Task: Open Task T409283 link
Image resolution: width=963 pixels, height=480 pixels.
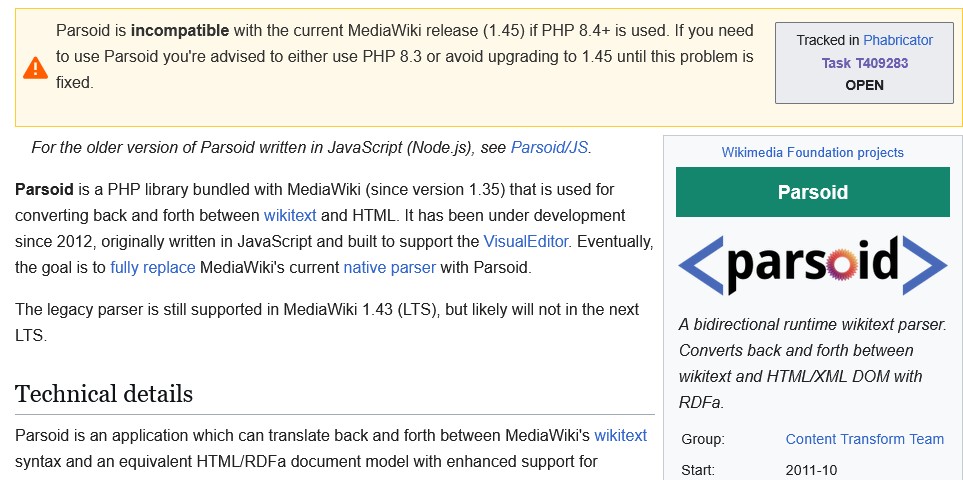Action: coord(864,63)
